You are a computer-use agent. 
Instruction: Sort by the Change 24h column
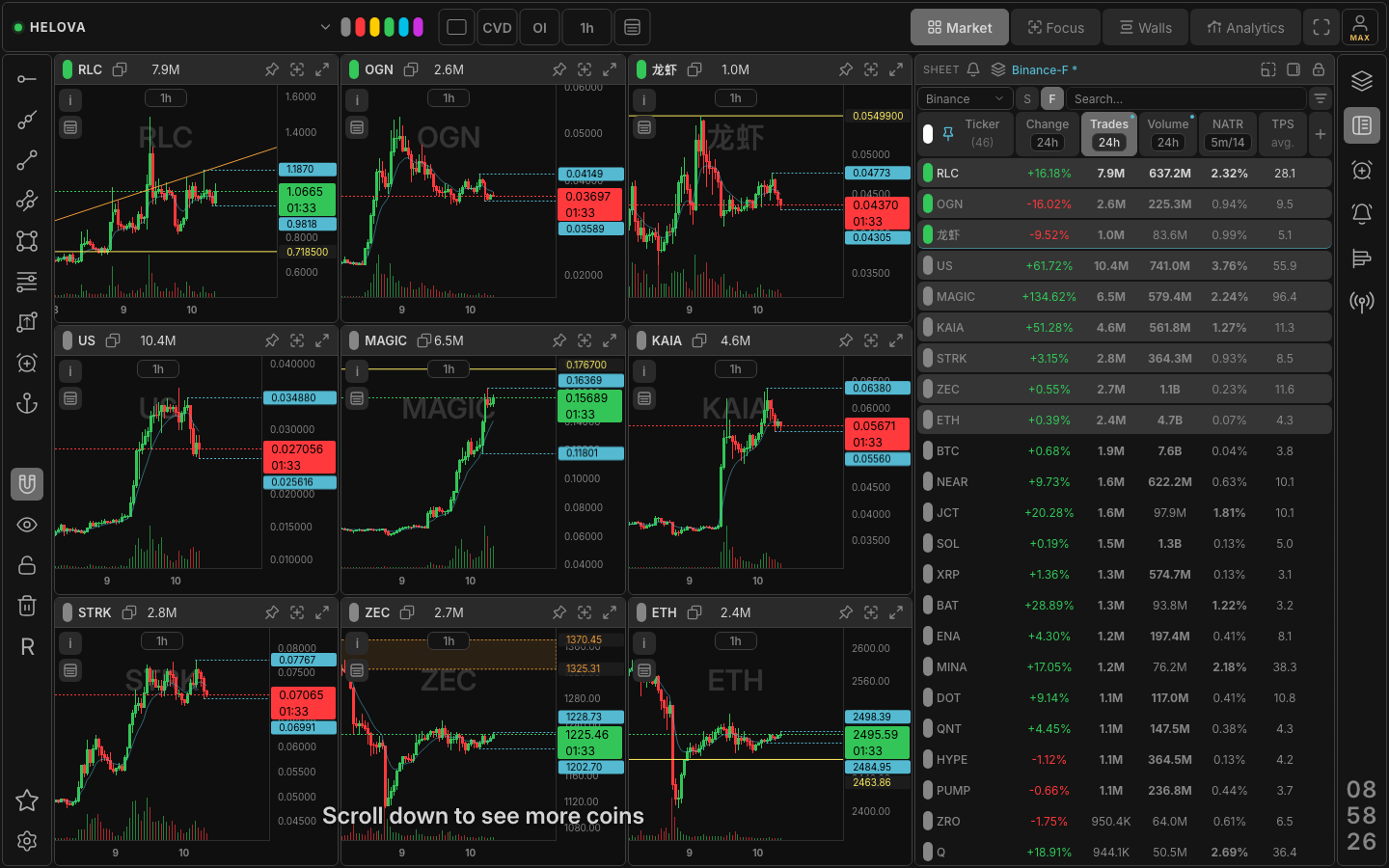(x=1048, y=134)
